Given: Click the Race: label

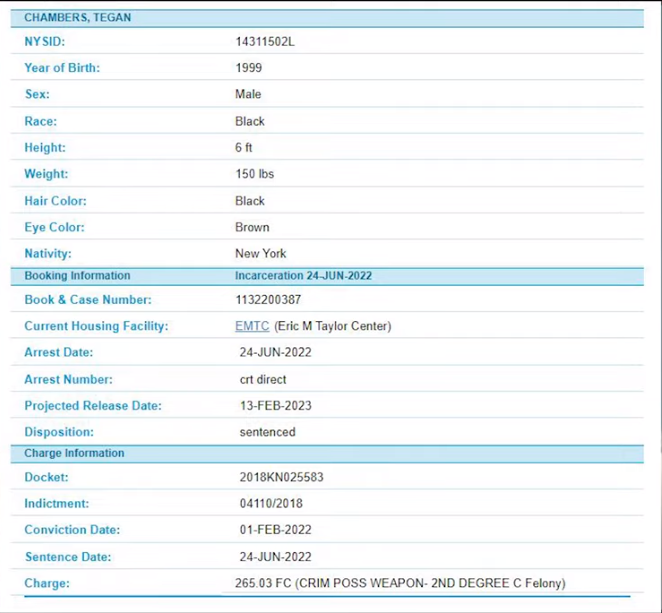Looking at the screenshot, I should pos(41,122).
